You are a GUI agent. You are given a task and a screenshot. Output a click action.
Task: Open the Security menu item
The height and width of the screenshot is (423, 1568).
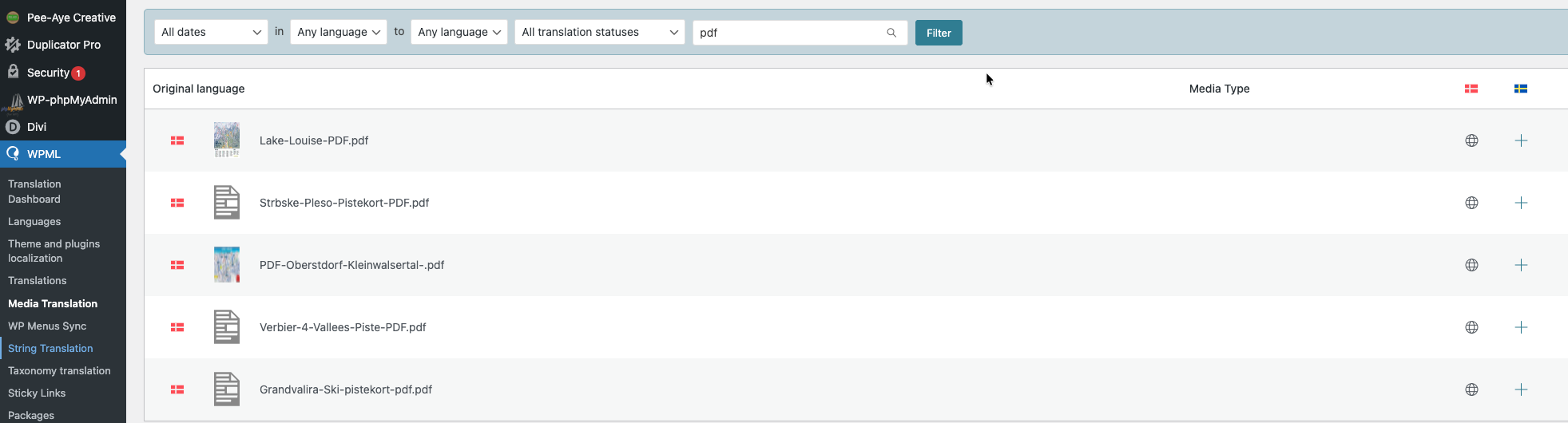(x=48, y=73)
